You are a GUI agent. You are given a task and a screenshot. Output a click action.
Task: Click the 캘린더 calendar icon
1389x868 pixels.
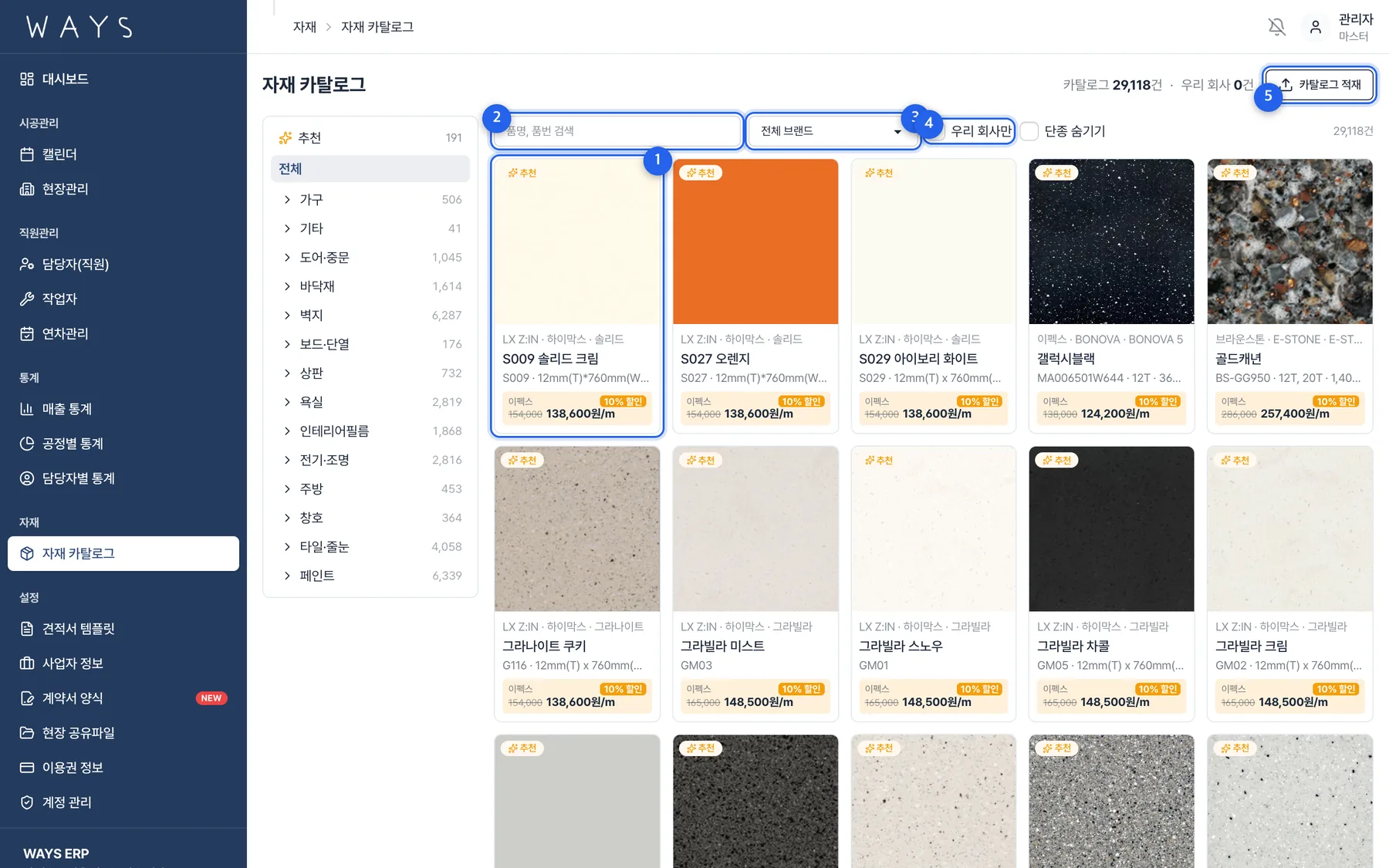click(27, 154)
